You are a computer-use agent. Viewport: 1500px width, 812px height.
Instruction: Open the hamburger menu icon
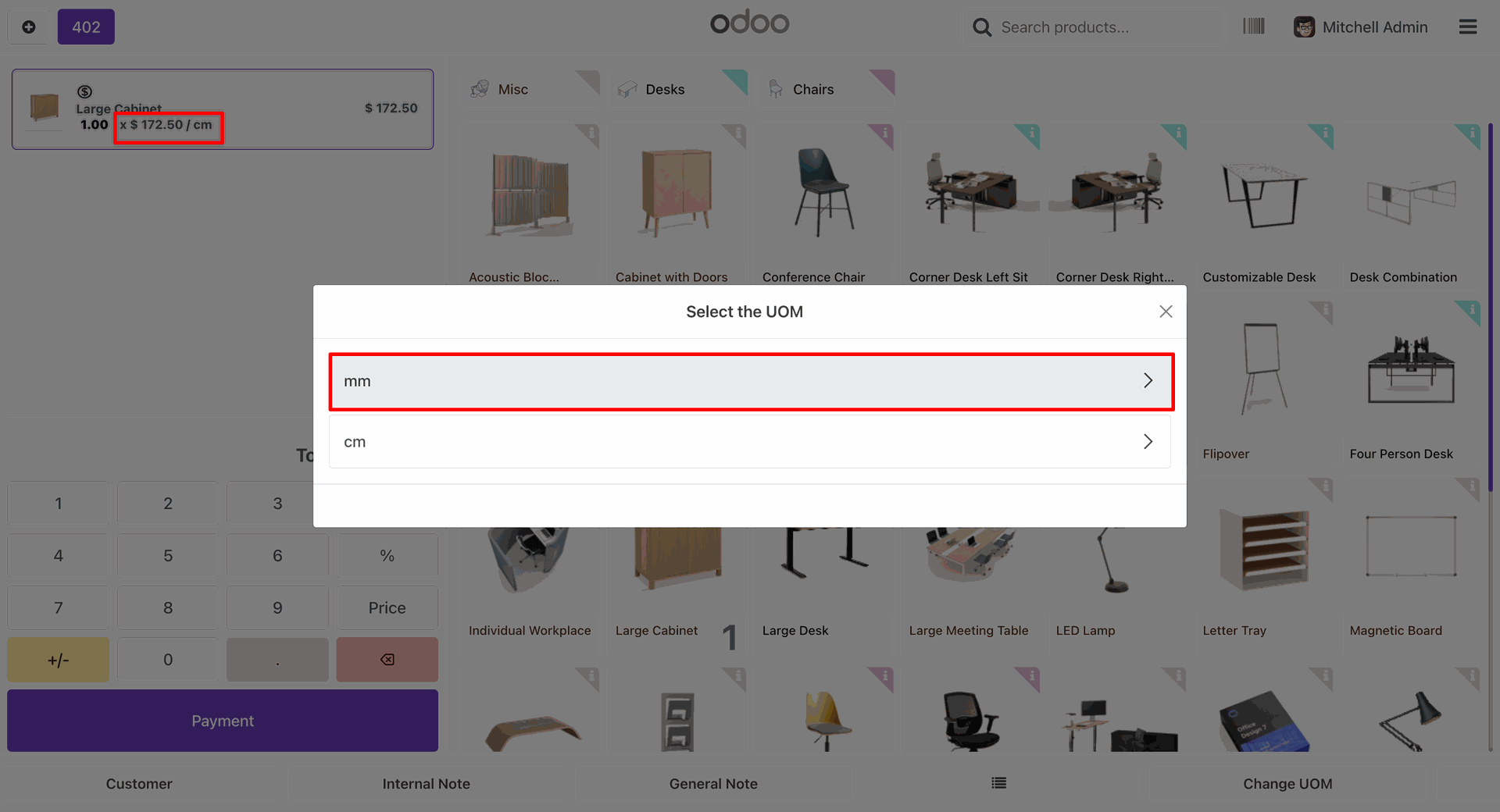[x=1467, y=27]
